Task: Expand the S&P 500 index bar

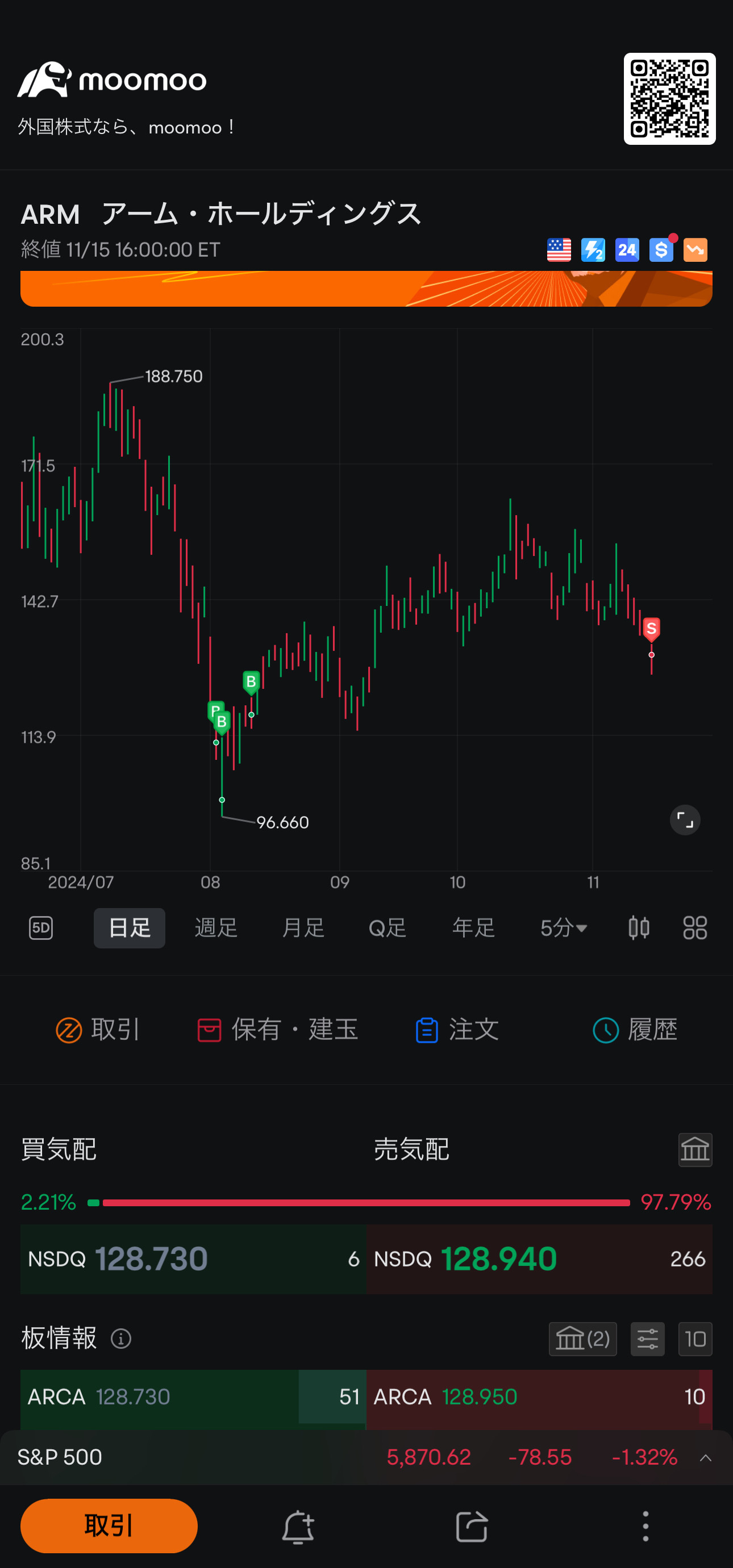Action: pyautogui.click(x=706, y=1457)
